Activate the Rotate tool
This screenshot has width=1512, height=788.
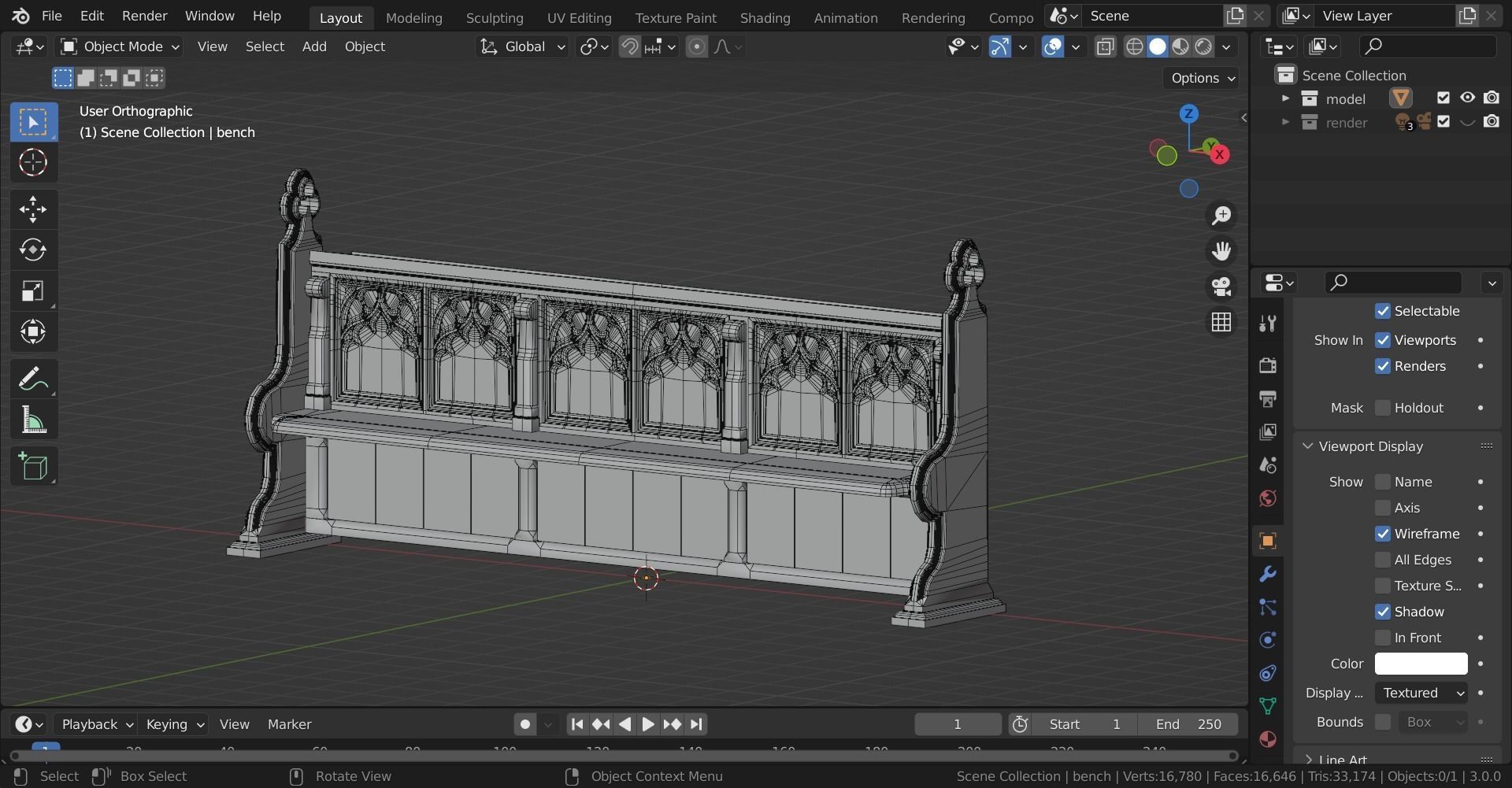(x=33, y=250)
